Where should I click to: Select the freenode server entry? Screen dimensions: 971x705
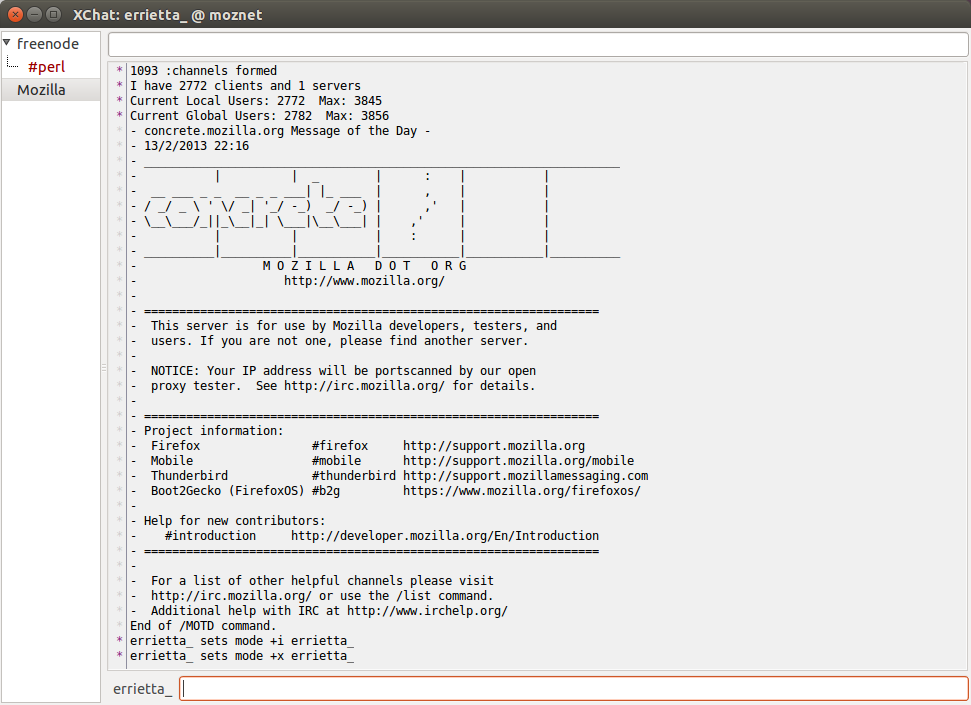click(48, 44)
